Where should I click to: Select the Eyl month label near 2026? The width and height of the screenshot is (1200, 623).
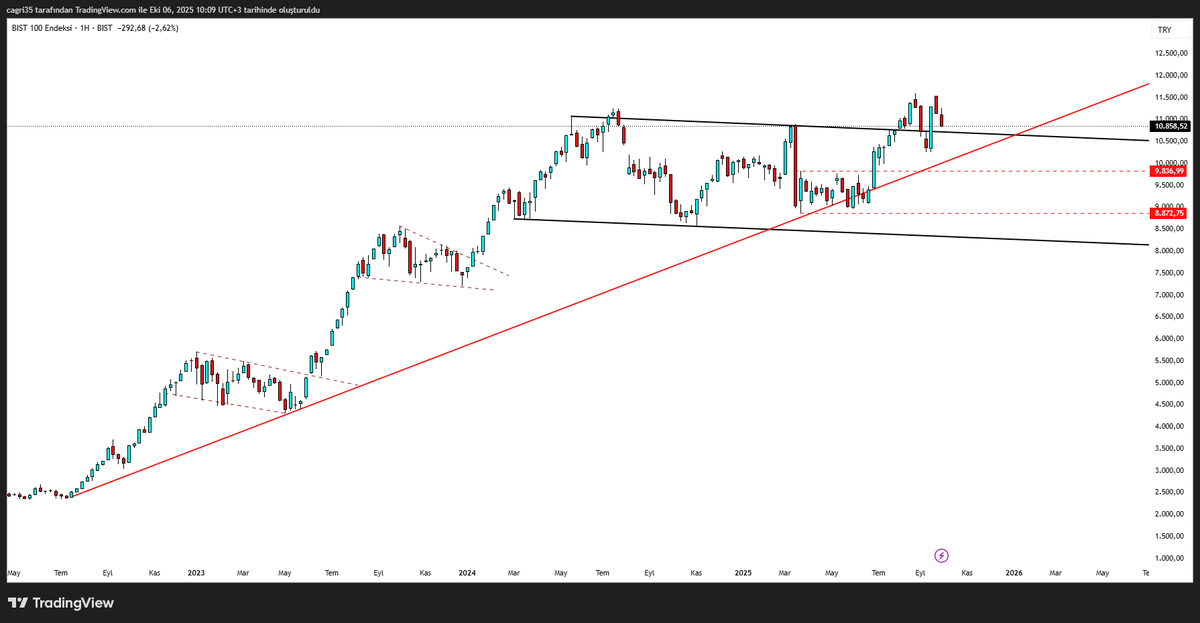tap(921, 573)
